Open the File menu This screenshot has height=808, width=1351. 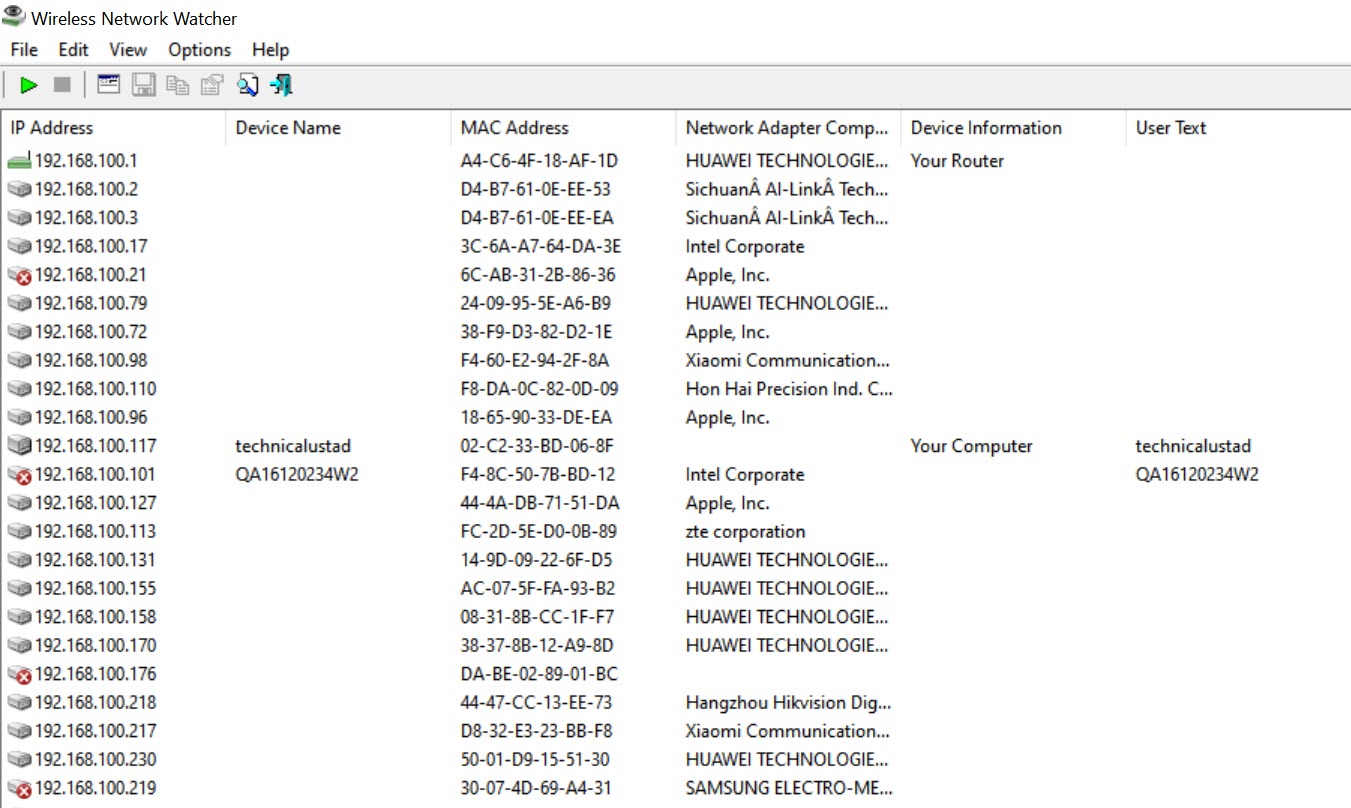[24, 50]
